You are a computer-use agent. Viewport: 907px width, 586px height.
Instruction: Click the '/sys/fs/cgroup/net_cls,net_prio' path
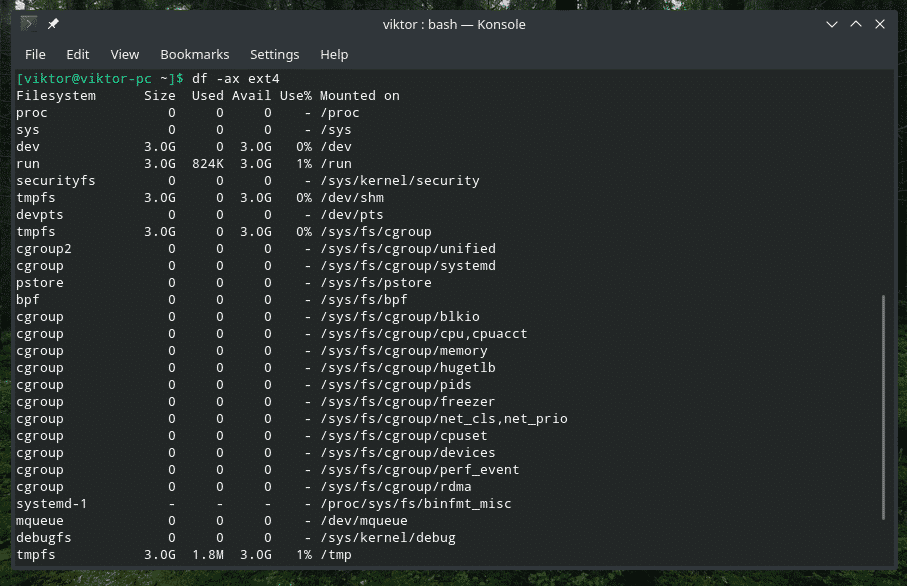444,419
